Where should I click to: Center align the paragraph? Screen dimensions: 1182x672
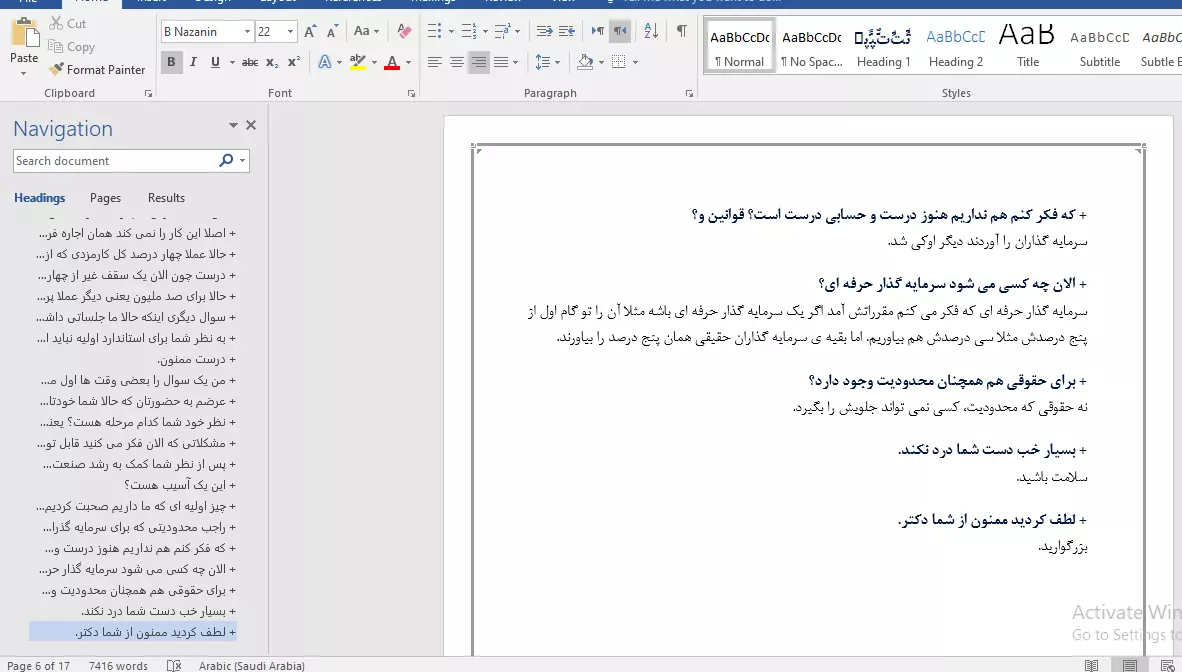tap(457, 63)
